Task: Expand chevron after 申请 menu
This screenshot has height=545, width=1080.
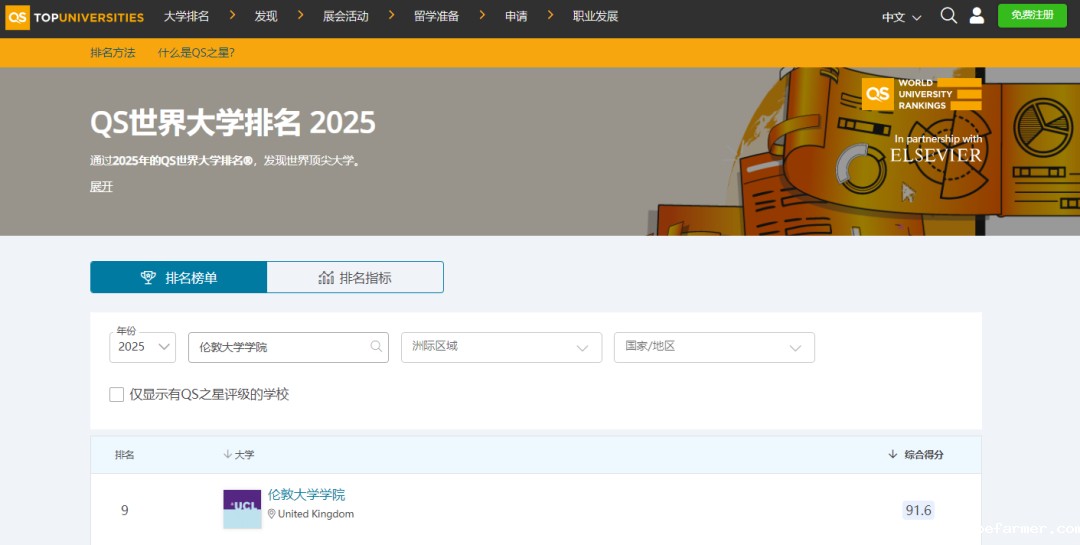Action: click(550, 14)
